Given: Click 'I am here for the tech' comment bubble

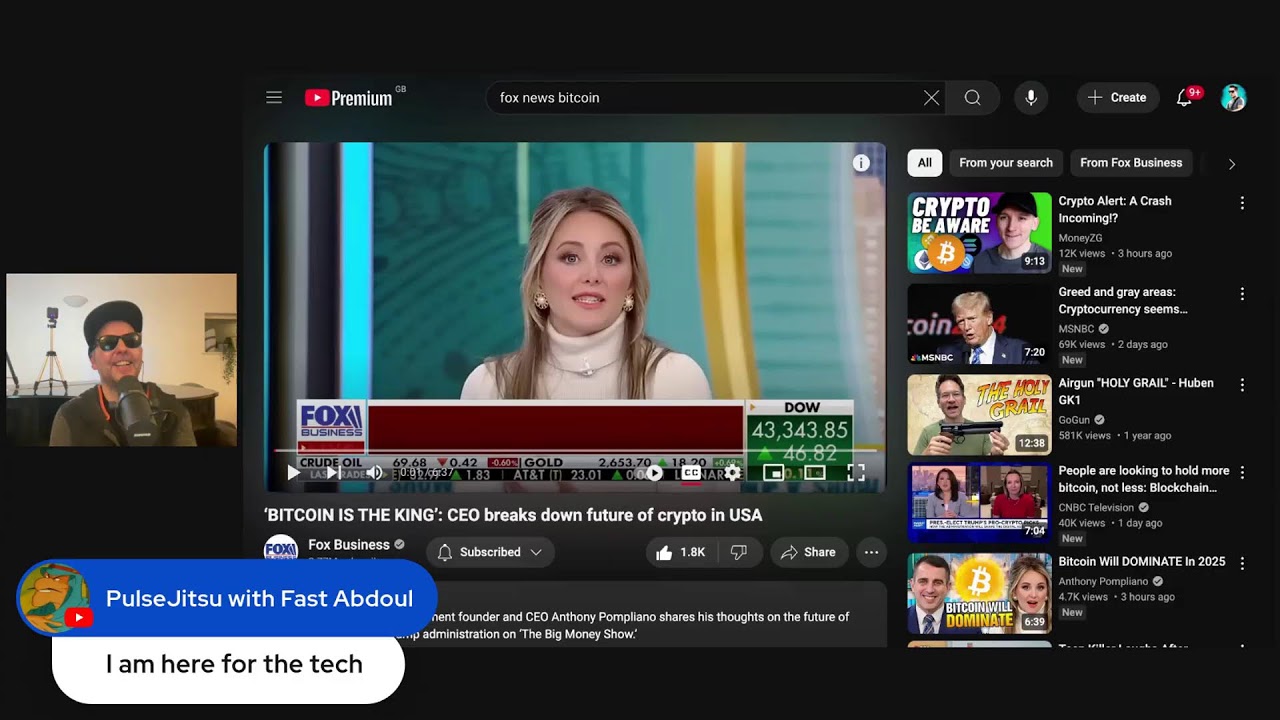Looking at the screenshot, I should pyautogui.click(x=228, y=664).
